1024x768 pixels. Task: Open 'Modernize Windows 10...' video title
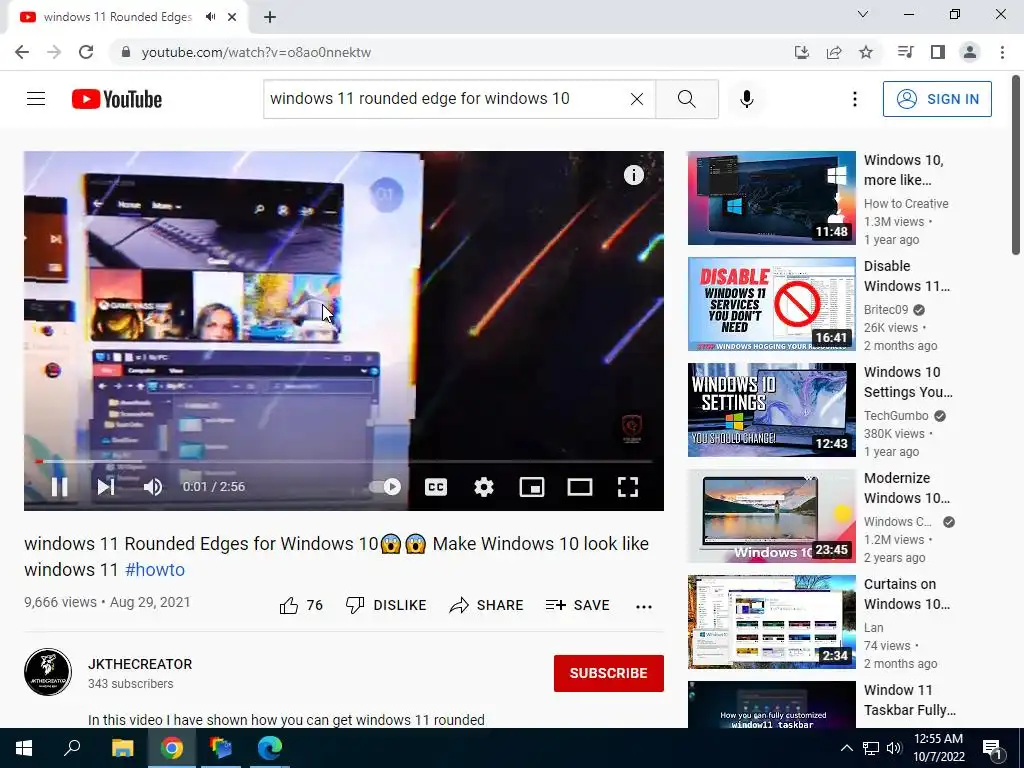(x=906, y=488)
